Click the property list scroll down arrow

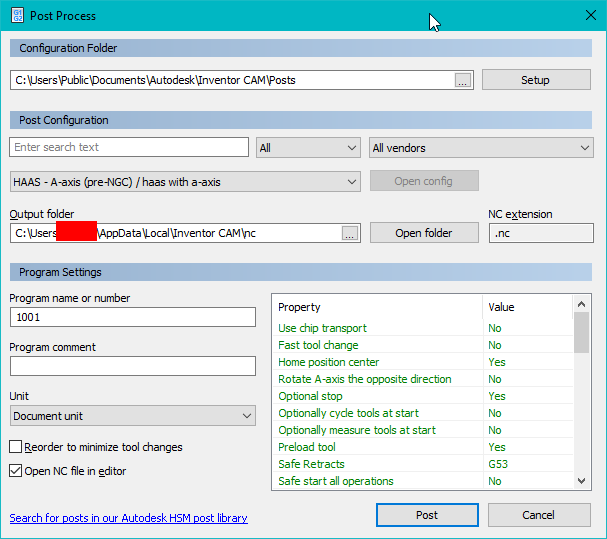point(581,481)
